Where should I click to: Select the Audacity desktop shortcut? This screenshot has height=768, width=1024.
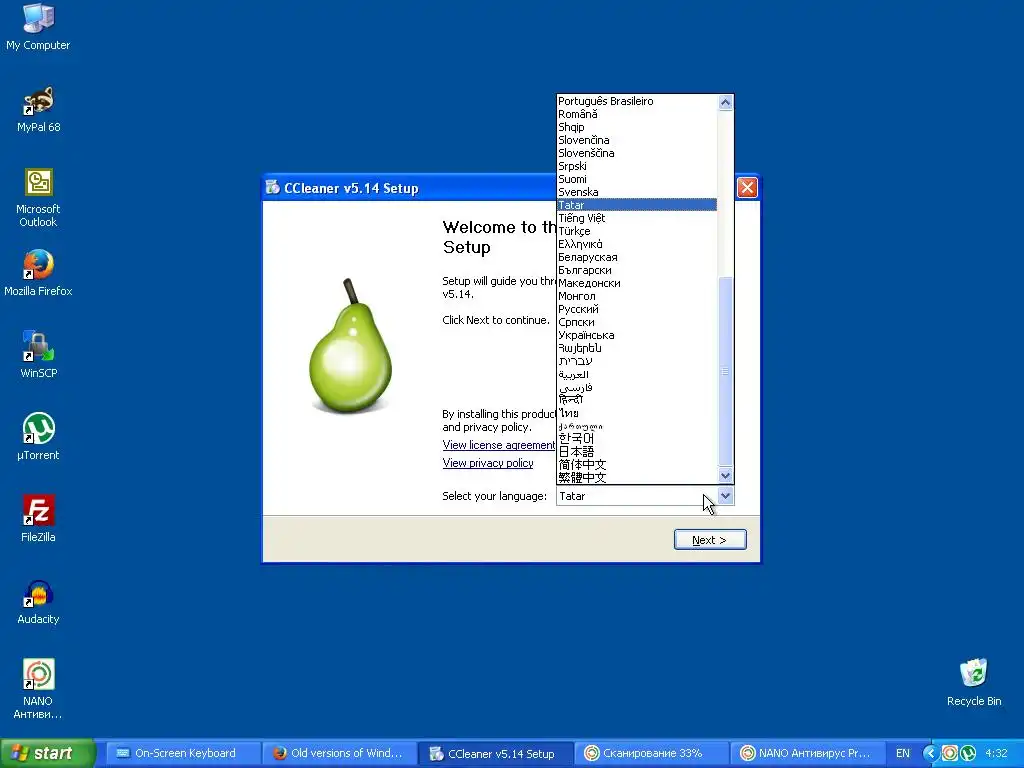click(38, 601)
